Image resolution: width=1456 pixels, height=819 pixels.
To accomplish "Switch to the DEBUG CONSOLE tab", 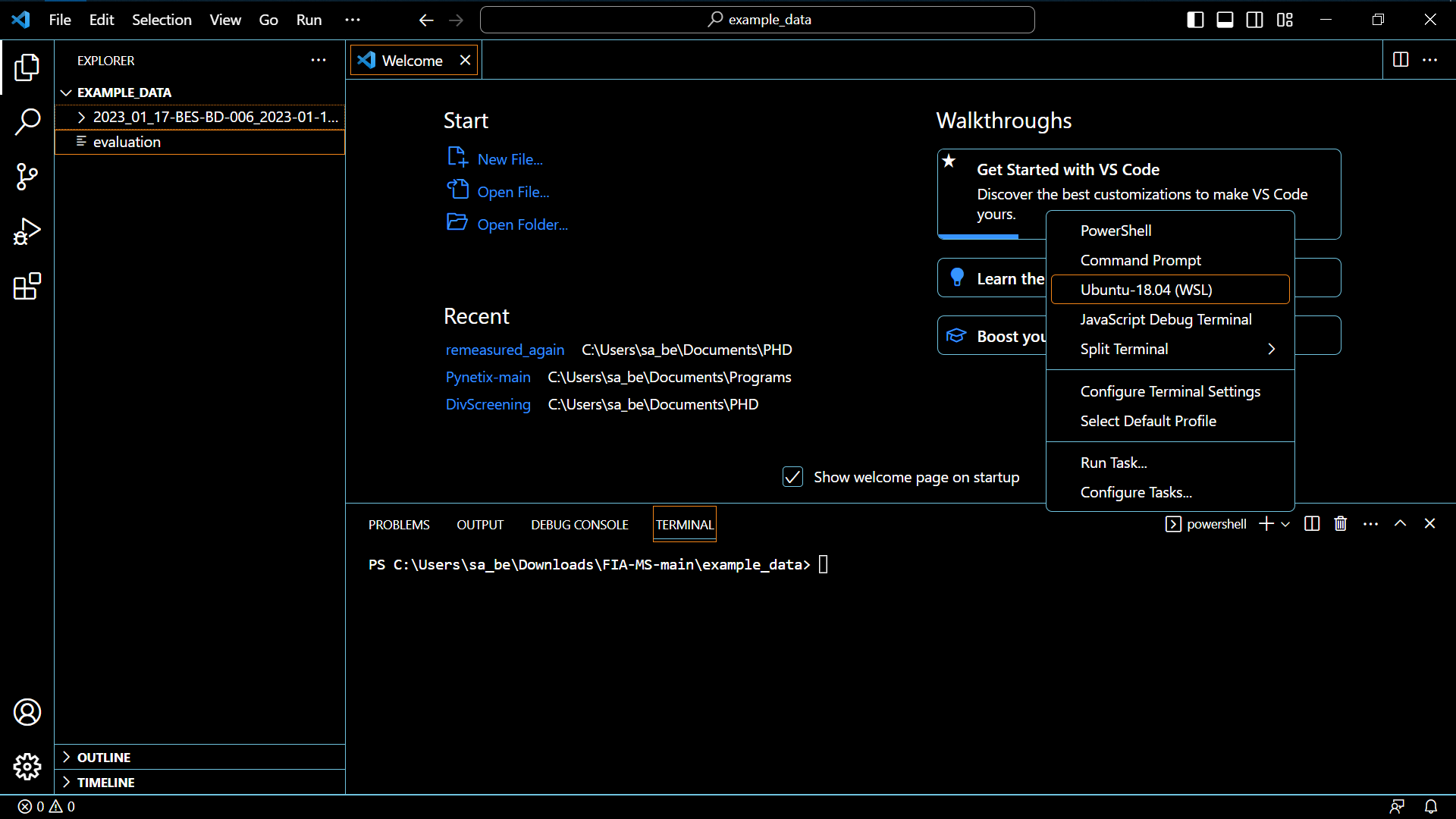I will (x=579, y=525).
